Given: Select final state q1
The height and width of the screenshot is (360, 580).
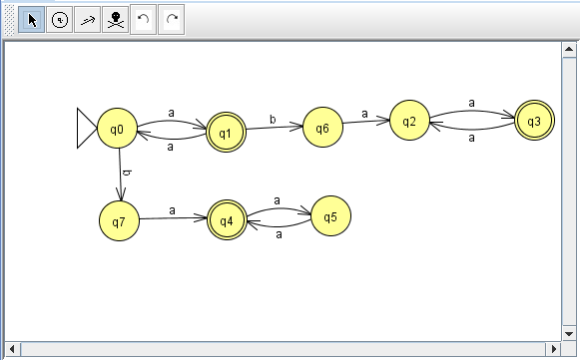Looking at the screenshot, I should (226, 132).
